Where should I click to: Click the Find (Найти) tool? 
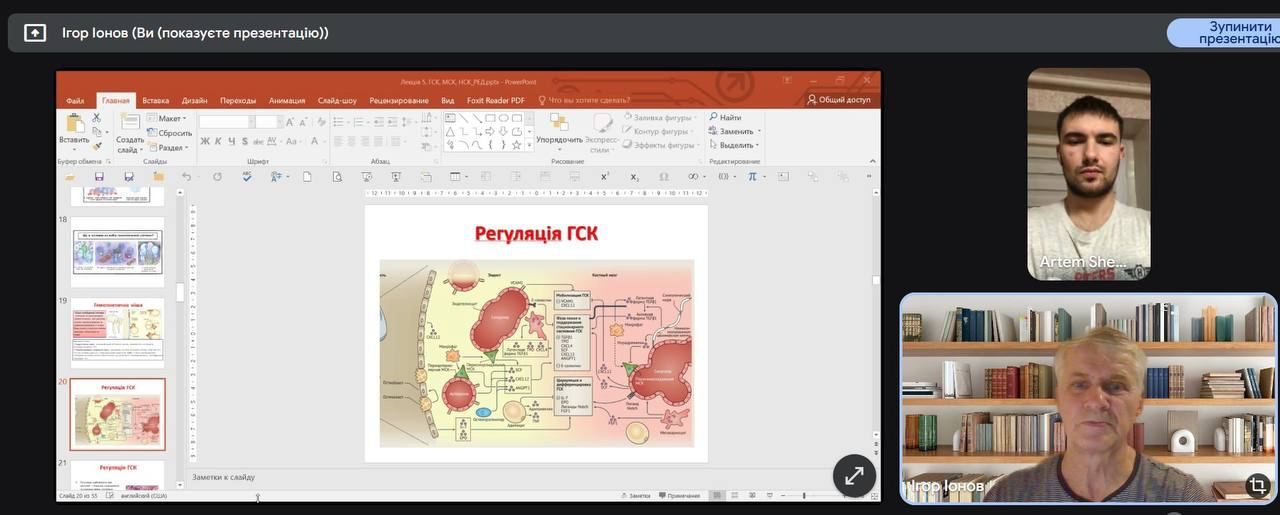coord(725,117)
